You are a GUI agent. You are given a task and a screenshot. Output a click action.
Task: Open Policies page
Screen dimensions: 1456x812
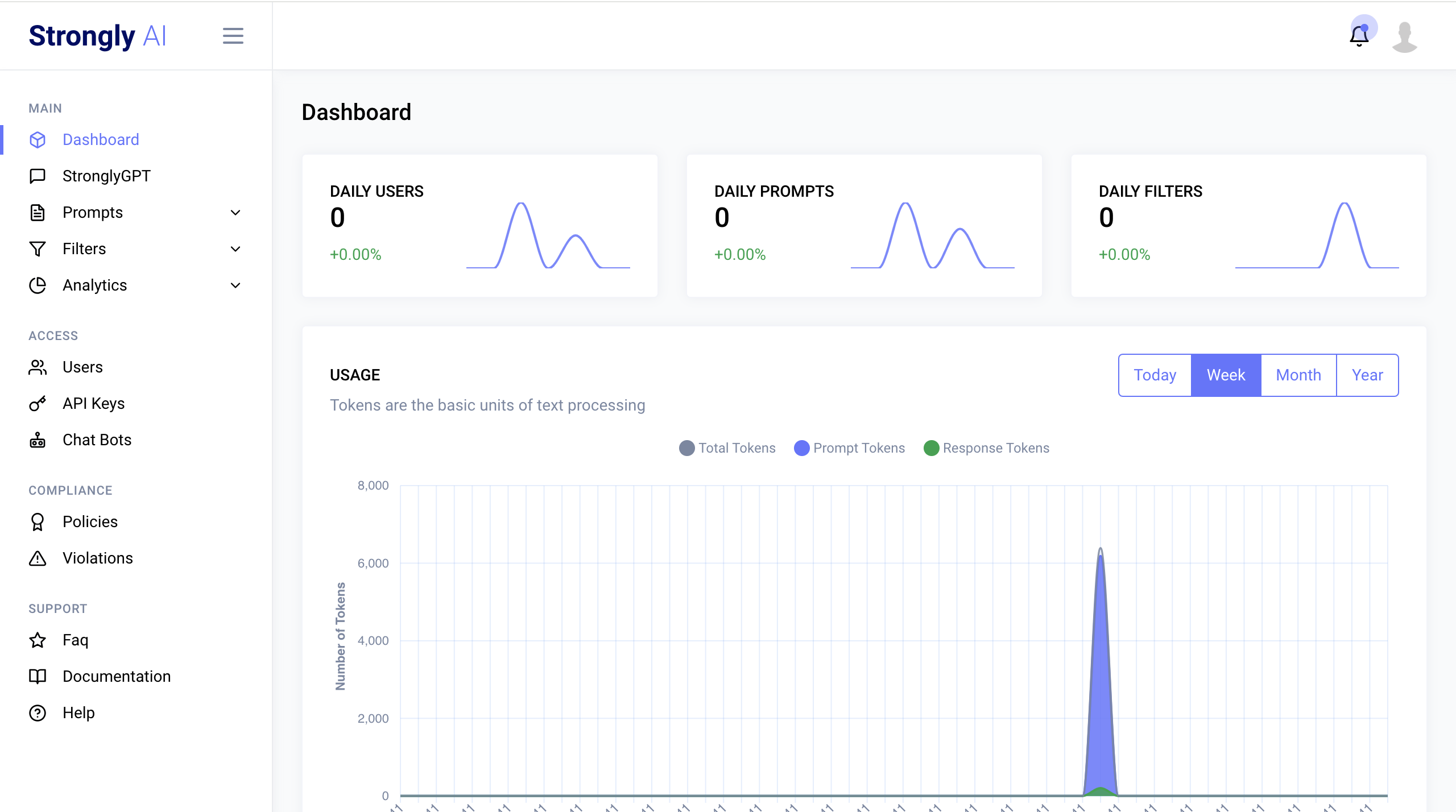click(90, 522)
